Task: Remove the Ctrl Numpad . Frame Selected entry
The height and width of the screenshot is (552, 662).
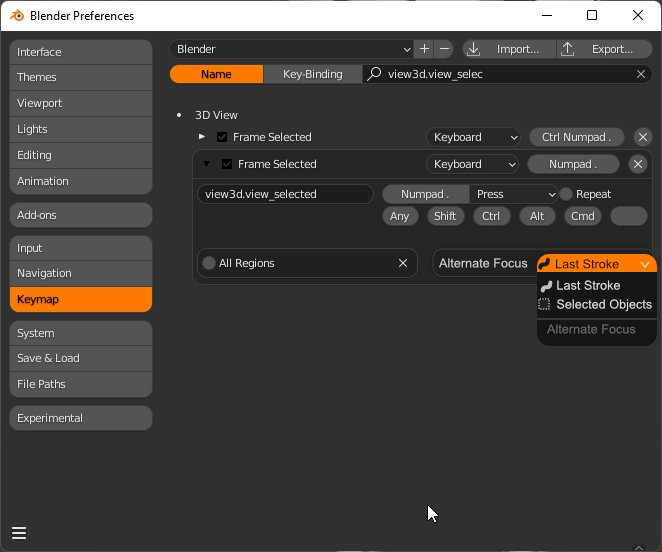Action: 643,137
